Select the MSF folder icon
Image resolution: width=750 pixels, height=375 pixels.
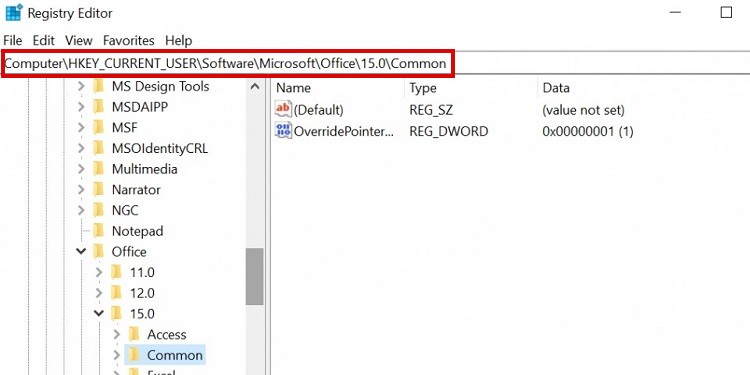click(99, 127)
